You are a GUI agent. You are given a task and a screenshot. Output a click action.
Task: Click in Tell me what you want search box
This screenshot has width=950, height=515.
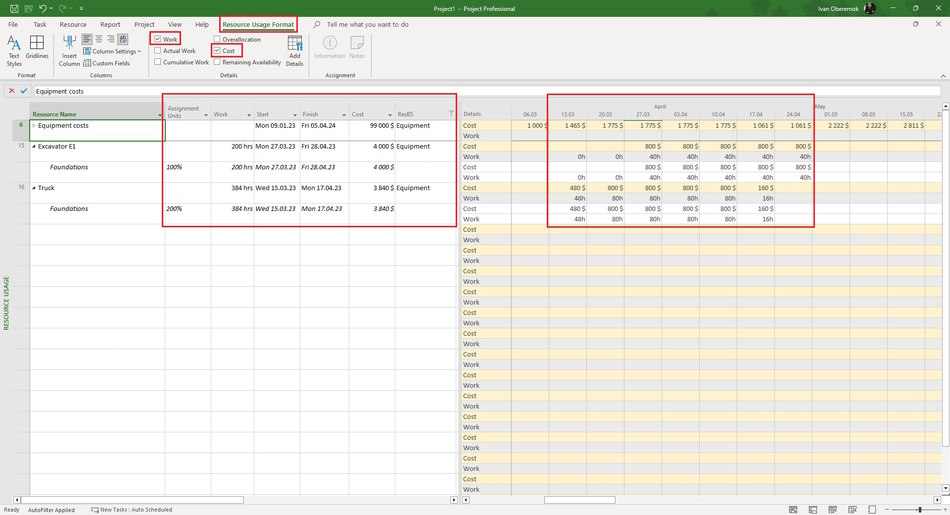click(x=367, y=24)
